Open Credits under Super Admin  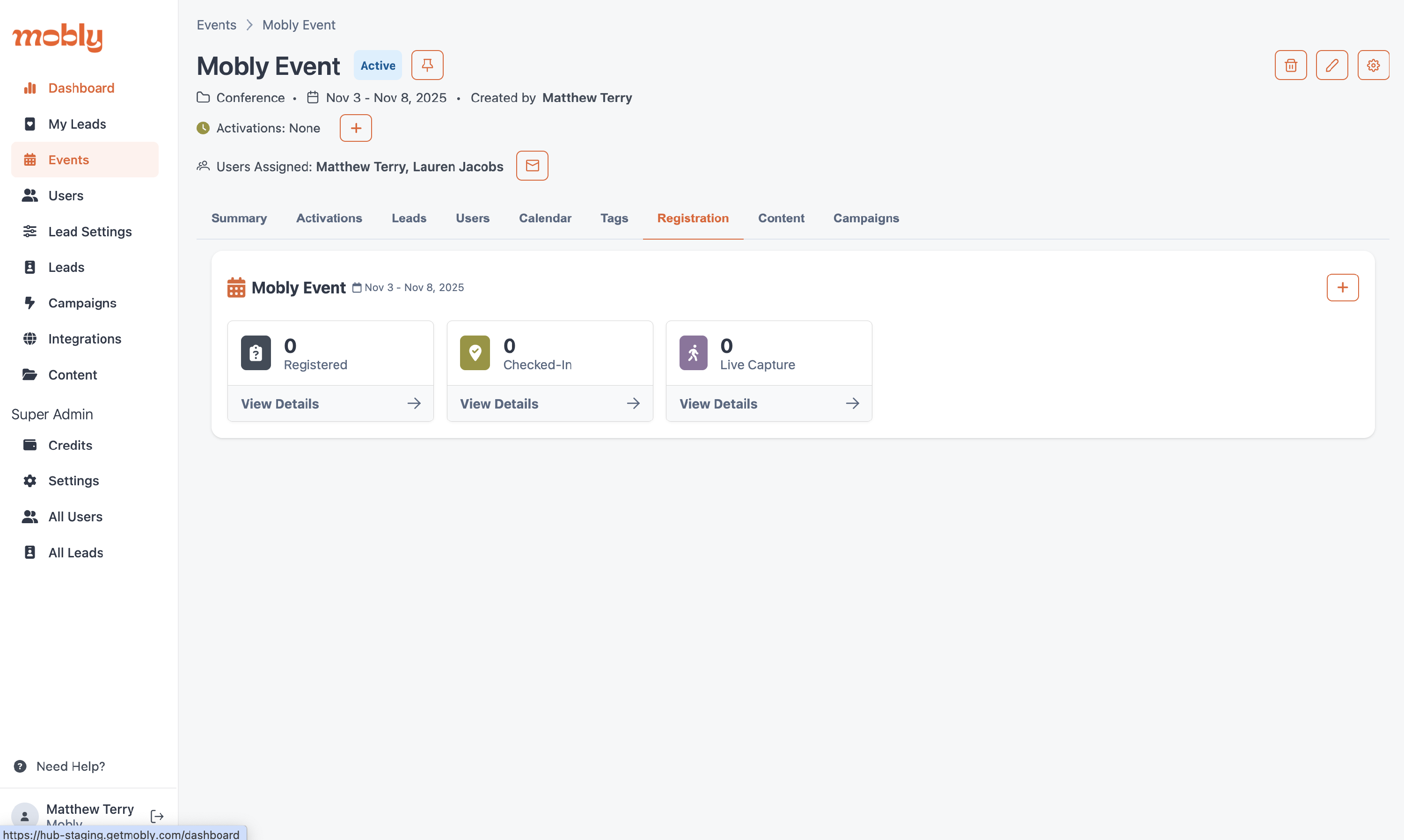[x=70, y=445]
